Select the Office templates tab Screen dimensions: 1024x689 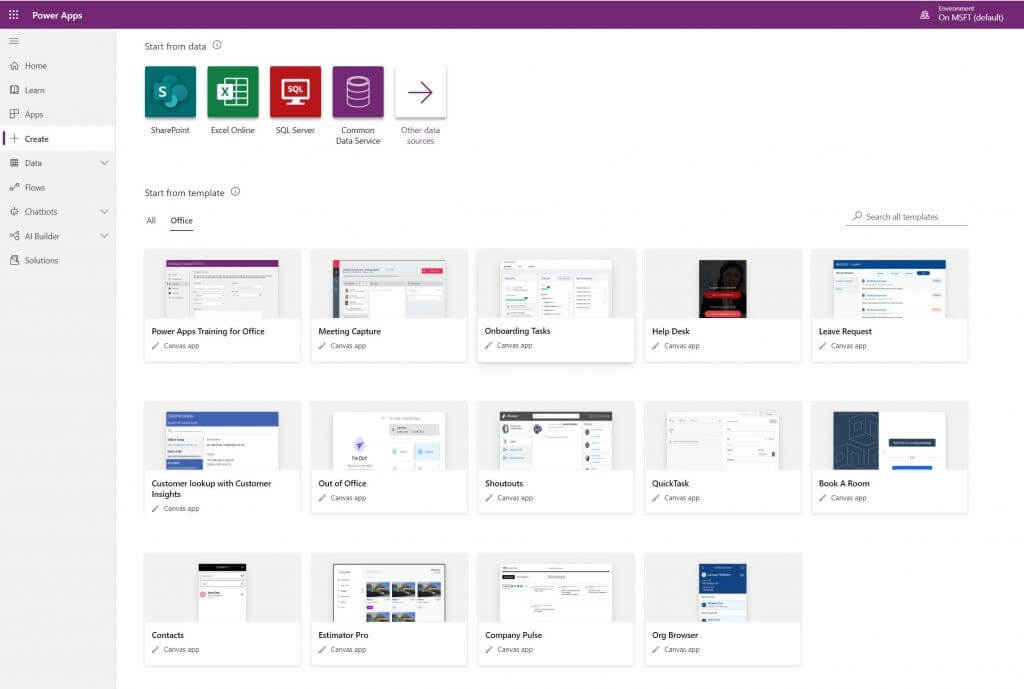pos(181,221)
